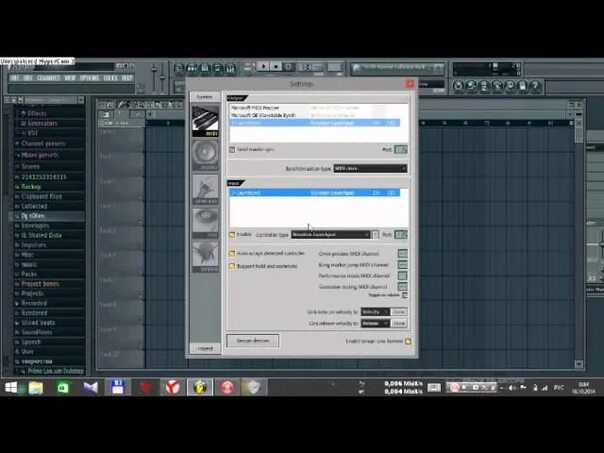
Task: Expand the Projects browser folder
Action: tap(32, 294)
